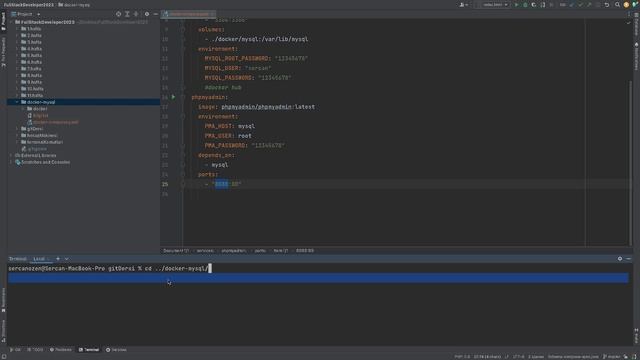Open the Project view selector dropdown
The width and height of the screenshot is (640, 360).
click(x=26, y=14)
